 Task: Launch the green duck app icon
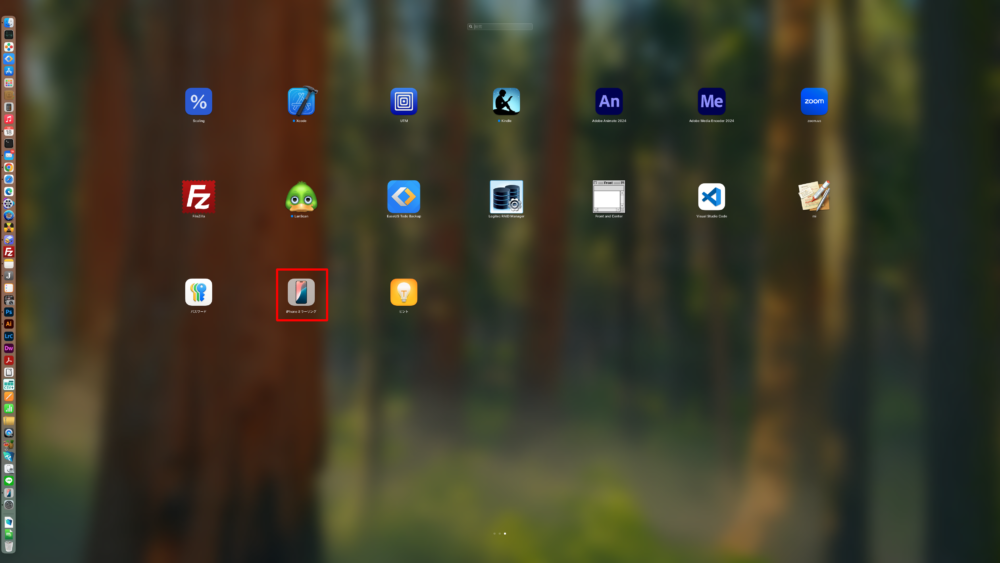(x=301, y=196)
